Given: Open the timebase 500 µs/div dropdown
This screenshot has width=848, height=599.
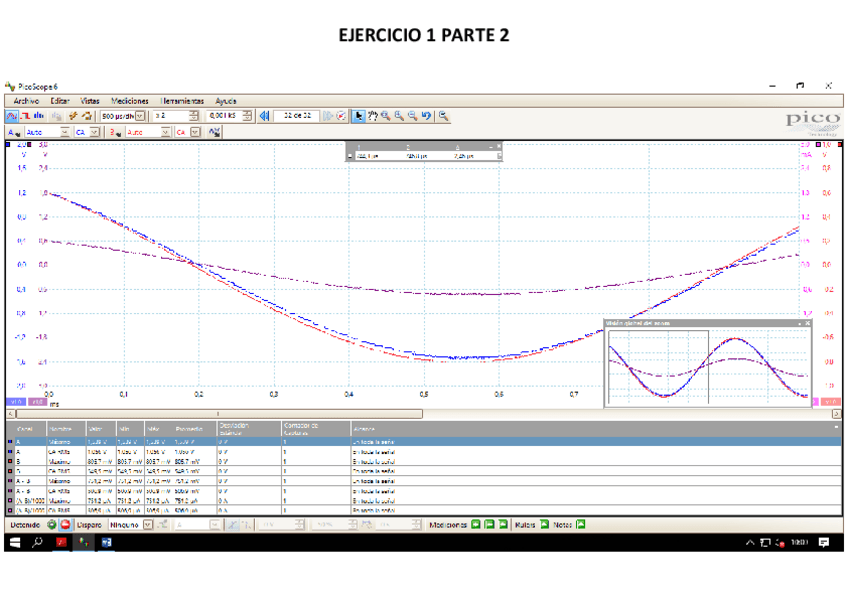Looking at the screenshot, I should click(139, 116).
